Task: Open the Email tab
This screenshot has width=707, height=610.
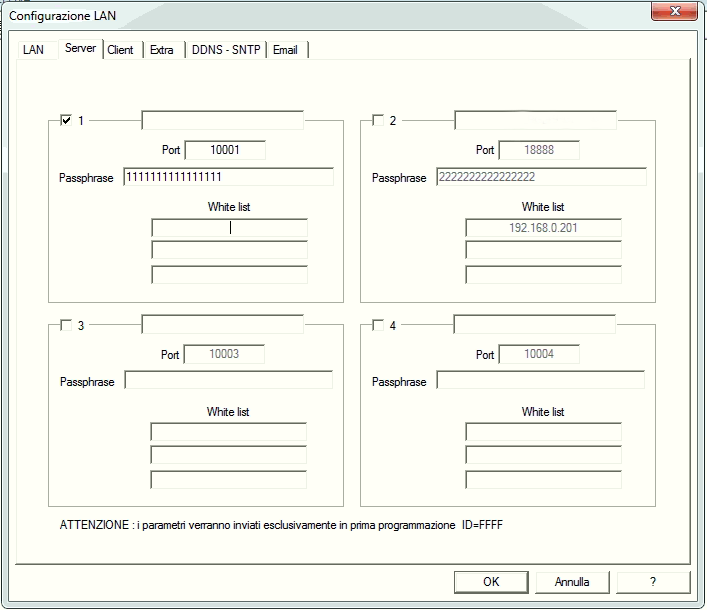Action: (x=285, y=50)
